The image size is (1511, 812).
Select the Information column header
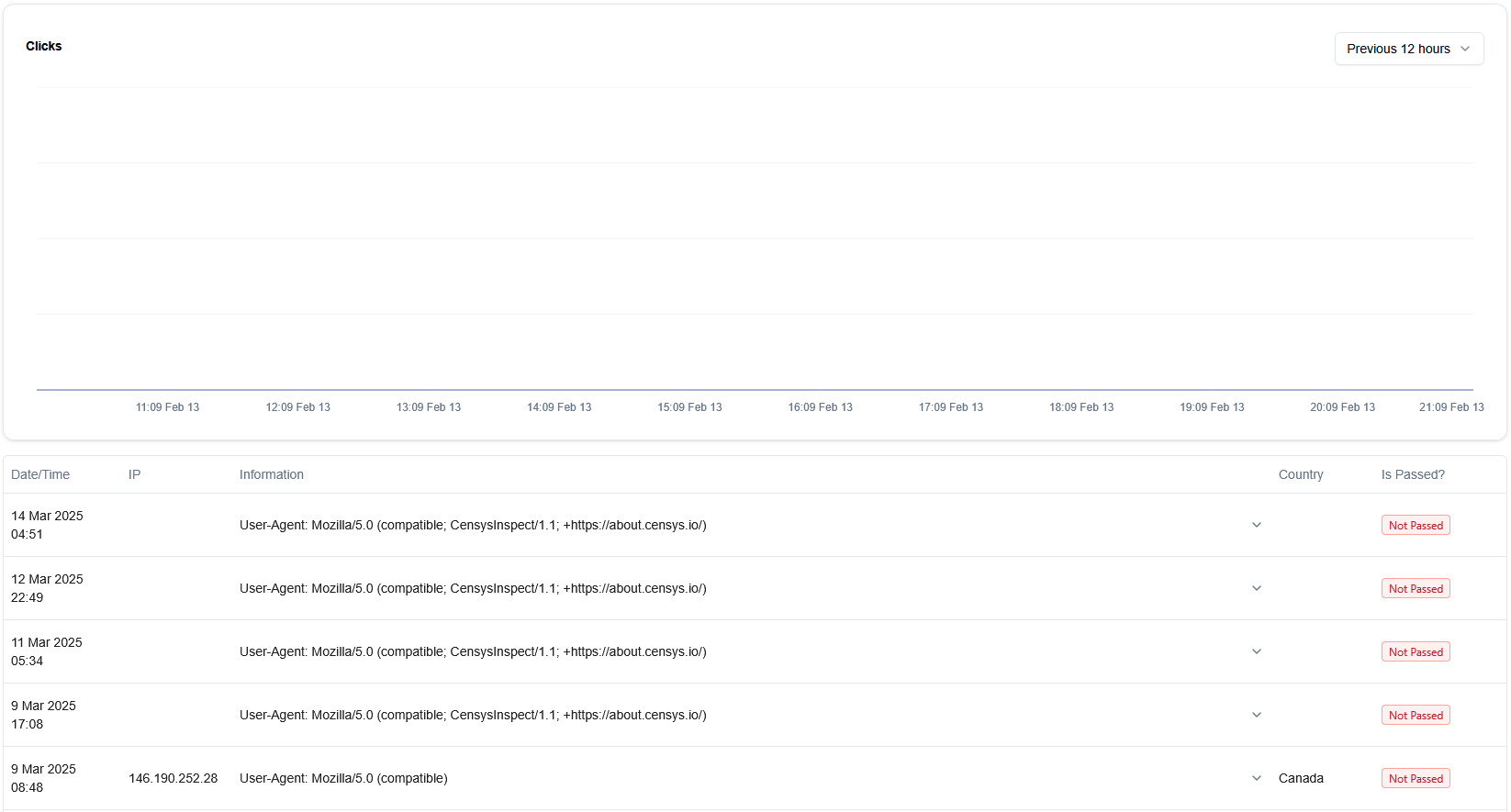271,474
